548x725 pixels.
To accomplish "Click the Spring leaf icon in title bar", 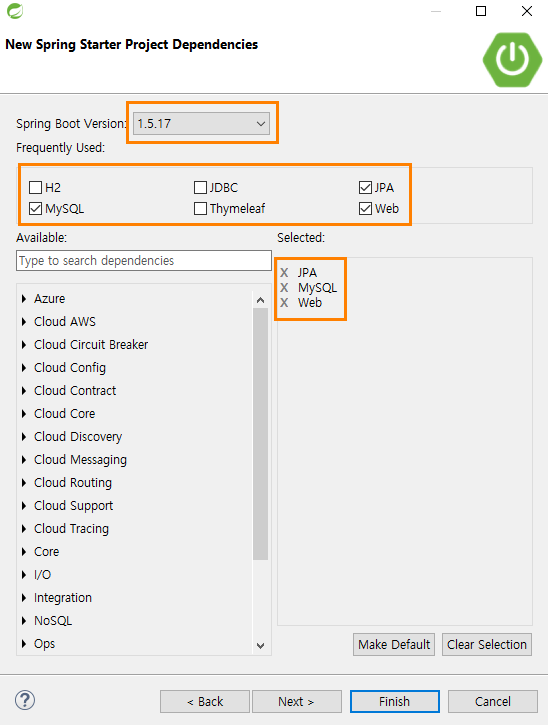I will click(15, 11).
